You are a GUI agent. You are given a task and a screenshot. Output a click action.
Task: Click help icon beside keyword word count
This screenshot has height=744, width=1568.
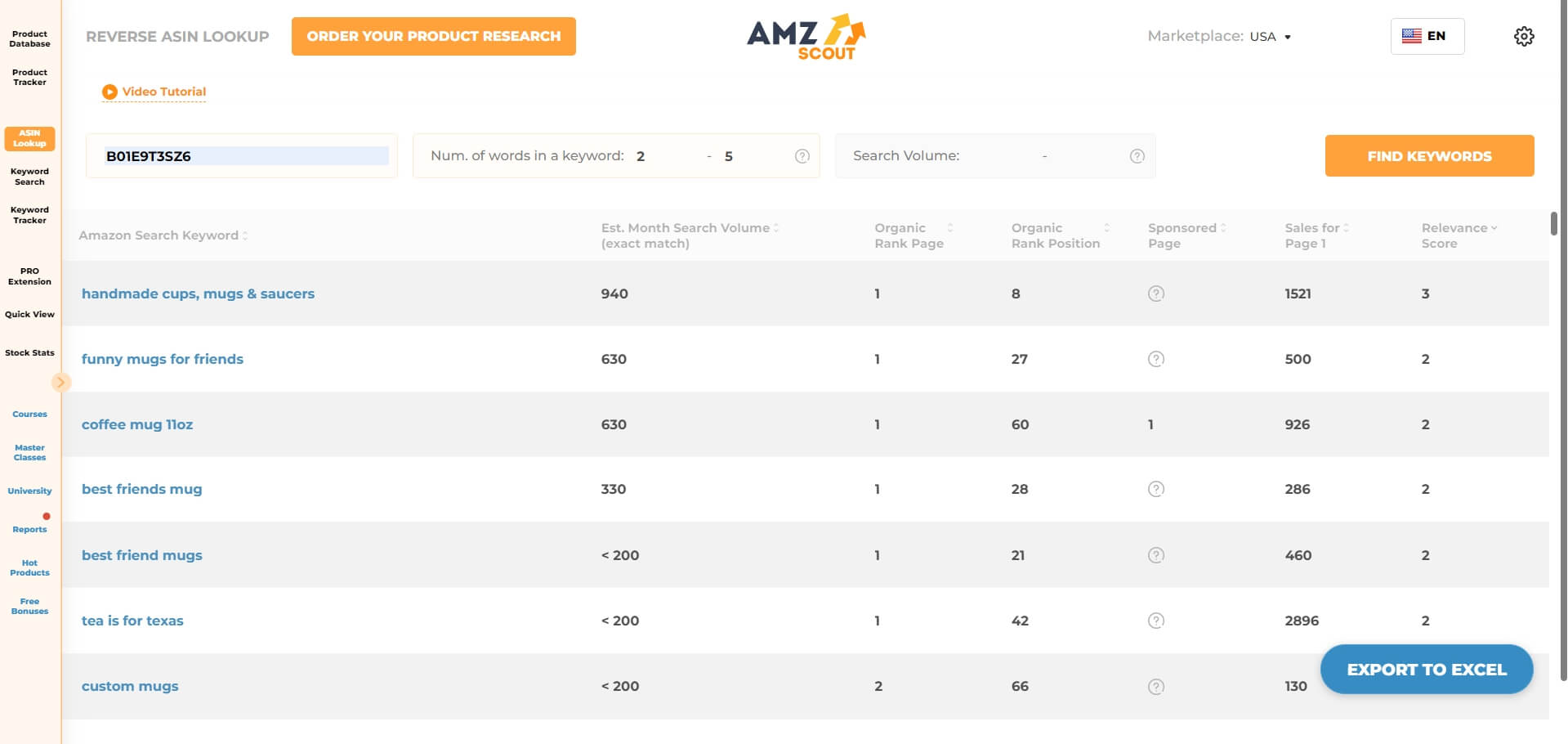click(x=802, y=156)
